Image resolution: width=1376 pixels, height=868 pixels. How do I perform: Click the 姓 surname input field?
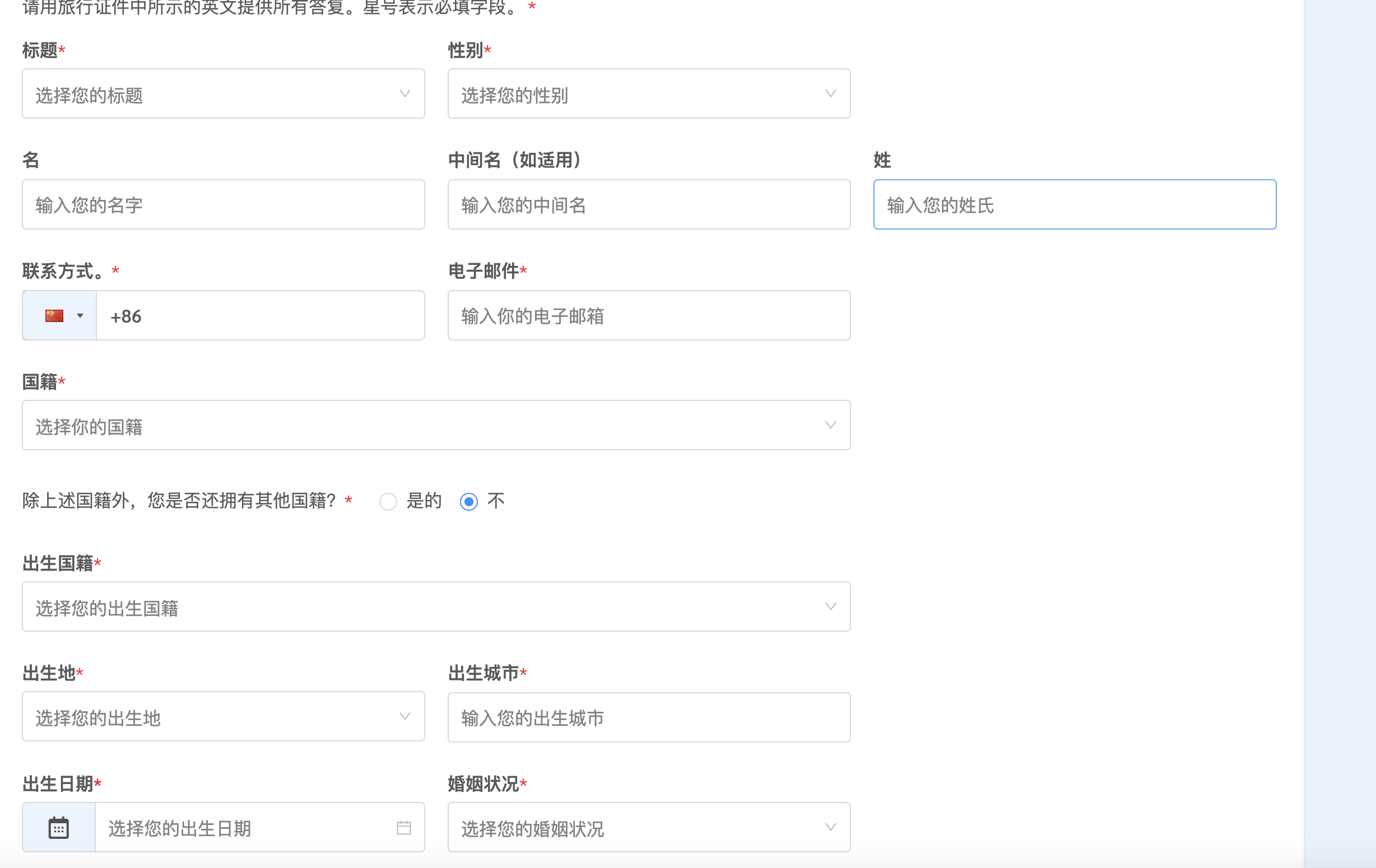(x=1074, y=205)
